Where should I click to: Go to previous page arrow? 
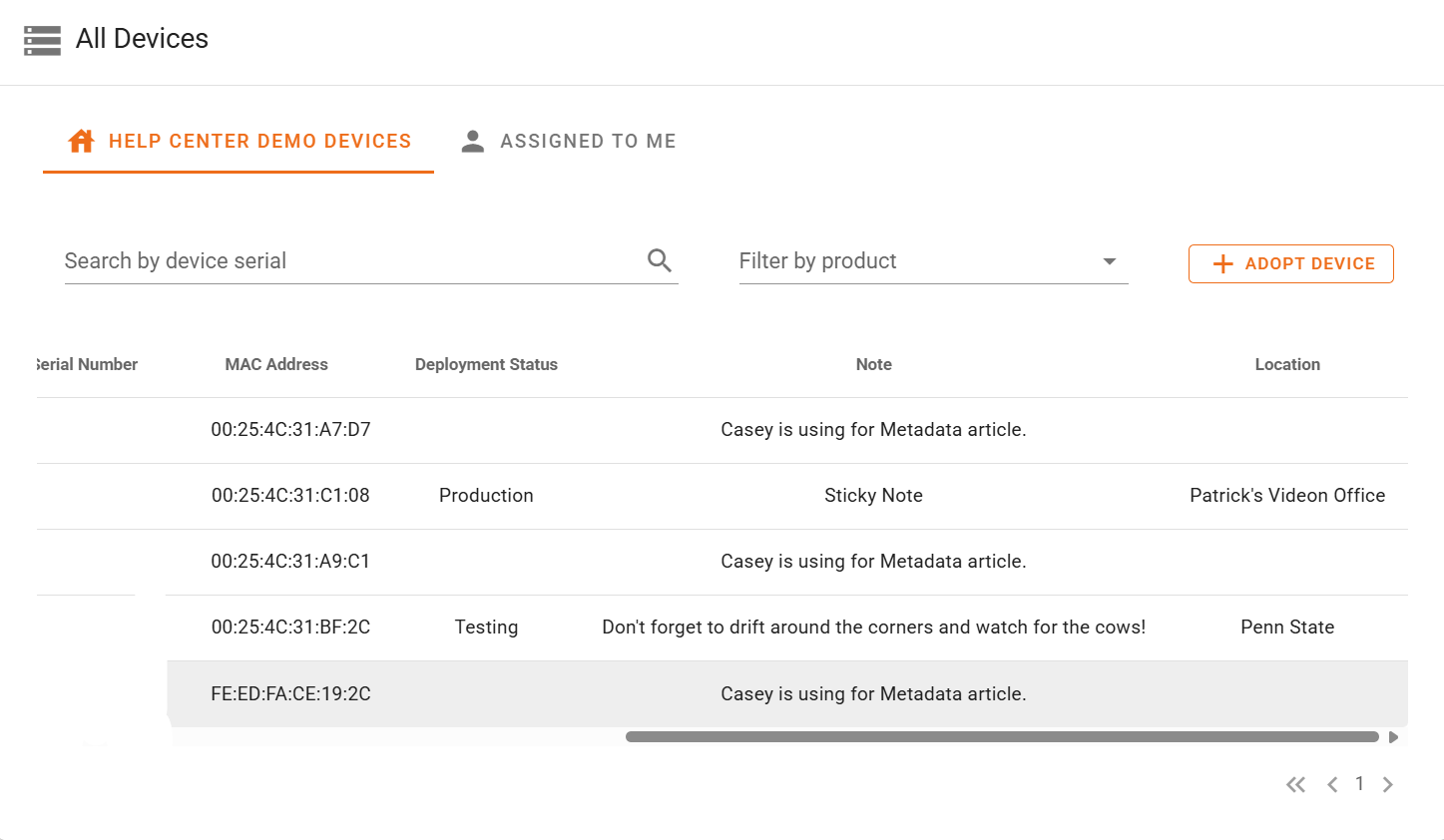point(1332,784)
